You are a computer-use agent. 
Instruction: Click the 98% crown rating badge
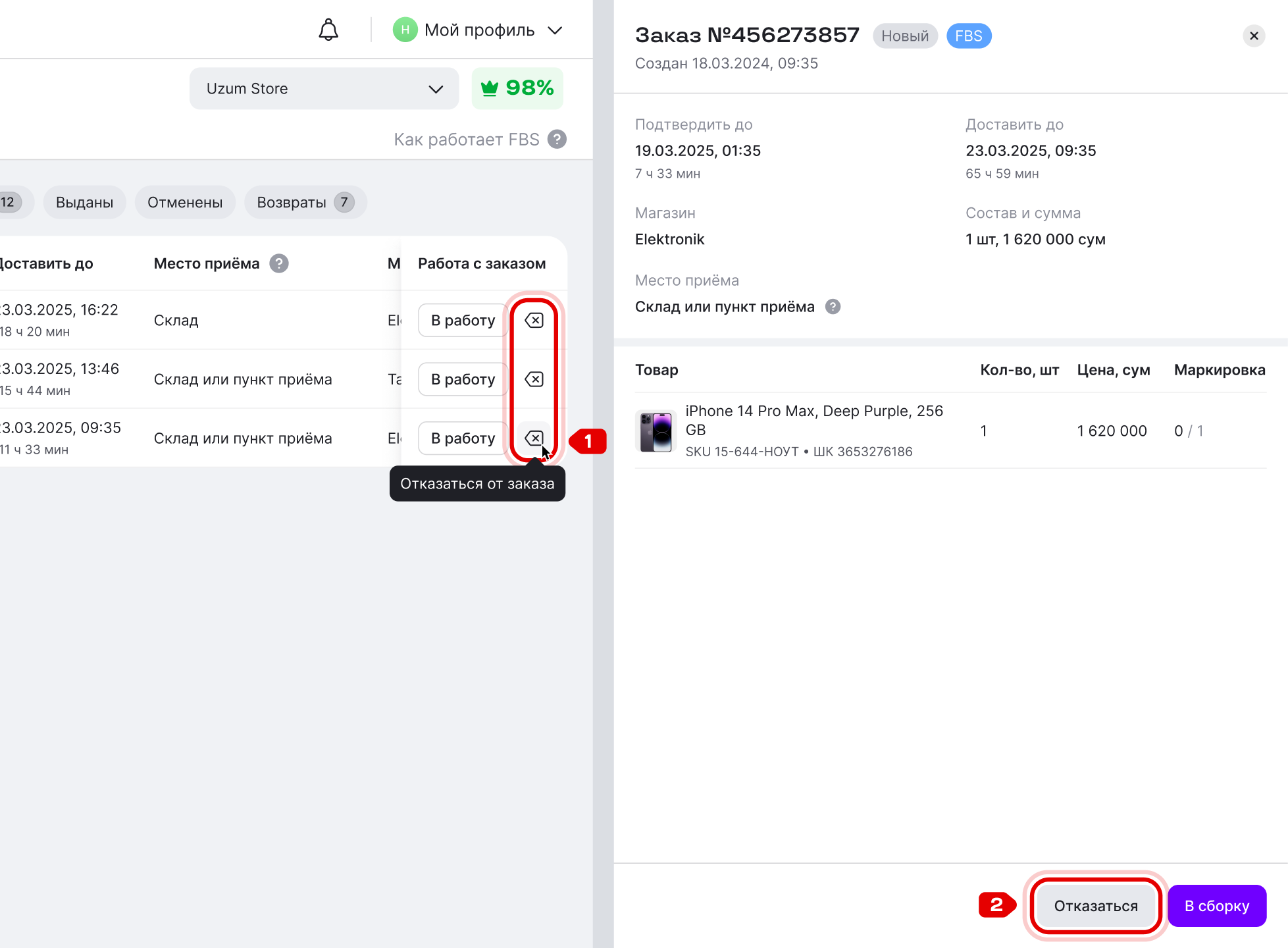click(x=517, y=88)
